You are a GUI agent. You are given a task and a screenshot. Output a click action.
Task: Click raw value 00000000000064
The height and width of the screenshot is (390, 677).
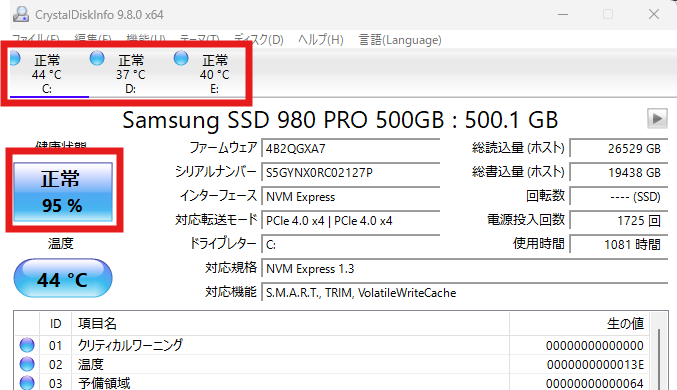coord(595,384)
